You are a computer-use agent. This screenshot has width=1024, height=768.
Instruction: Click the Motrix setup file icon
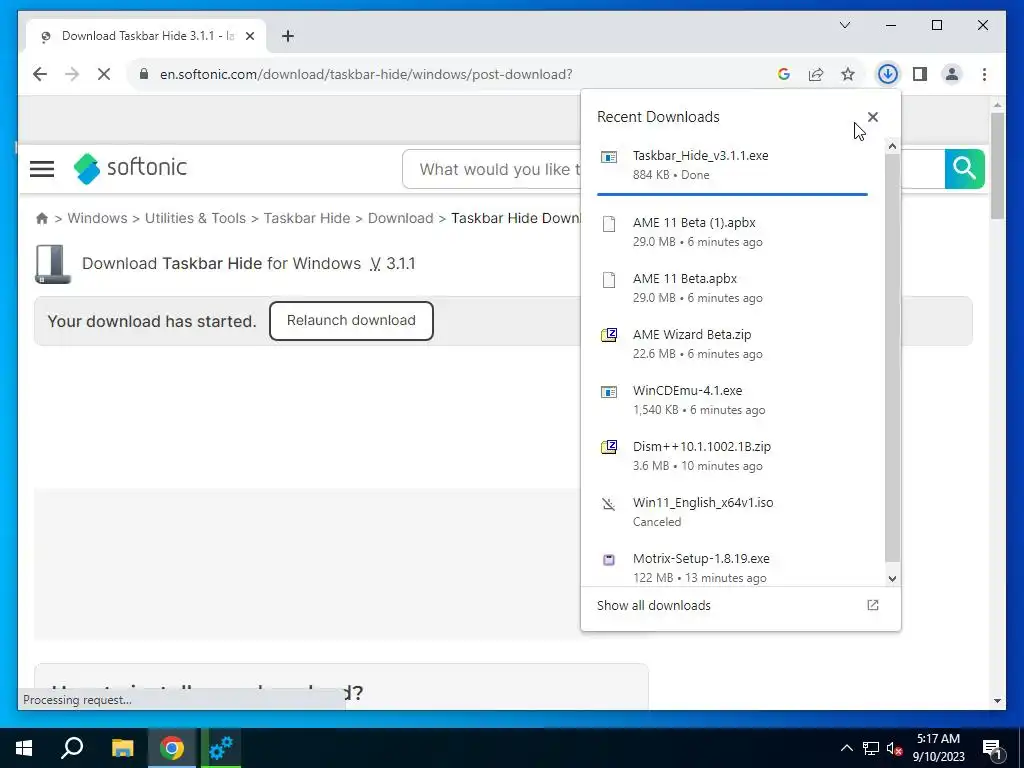tap(609, 560)
